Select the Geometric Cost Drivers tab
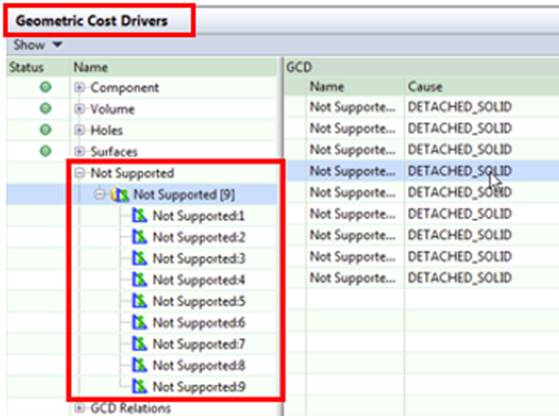Image resolution: width=559 pixels, height=416 pixels. [92, 21]
